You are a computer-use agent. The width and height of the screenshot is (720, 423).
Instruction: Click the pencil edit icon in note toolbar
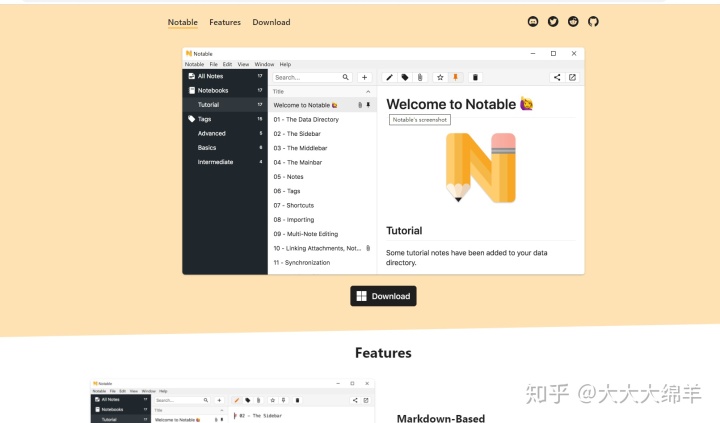pos(389,77)
